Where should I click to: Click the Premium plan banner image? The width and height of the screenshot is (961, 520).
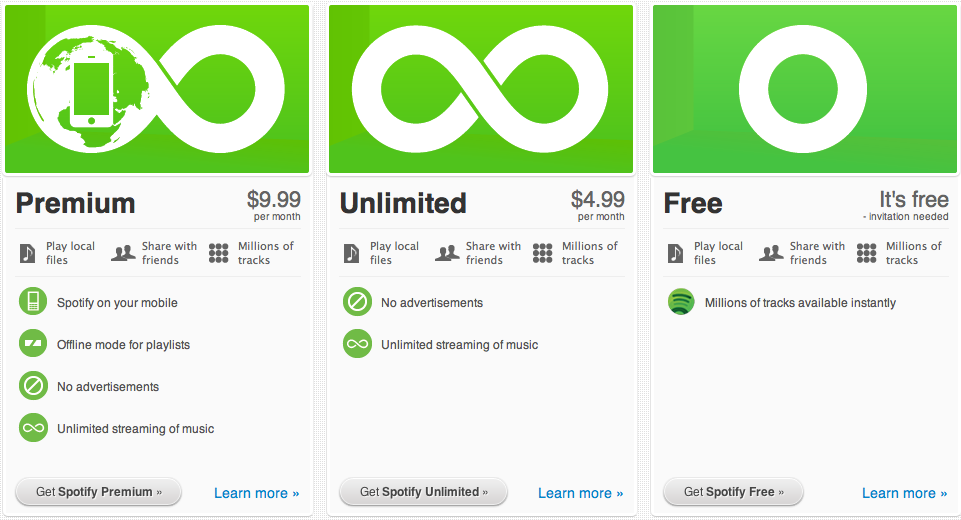coord(157,89)
